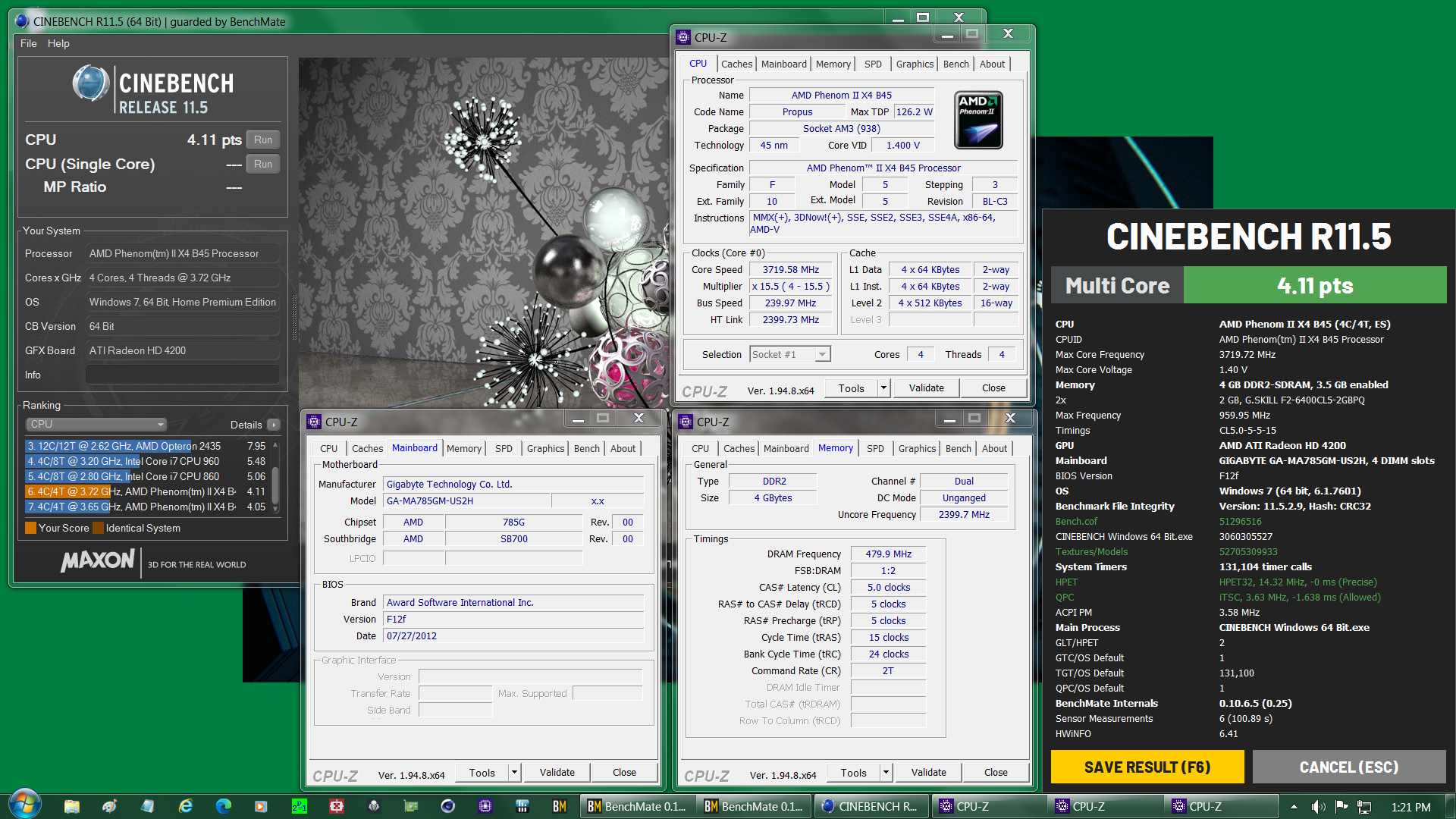Open the media player taskbar icon
The width and height of the screenshot is (1456, 819).
[x=261, y=806]
